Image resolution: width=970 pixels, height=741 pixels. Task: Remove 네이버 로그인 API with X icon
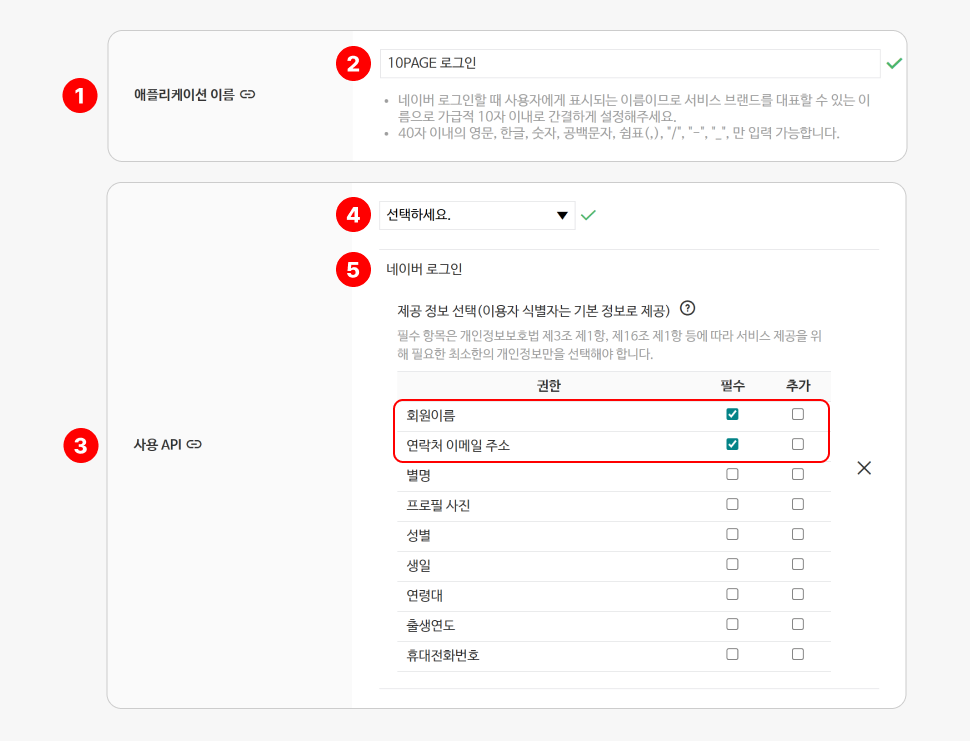click(x=864, y=468)
